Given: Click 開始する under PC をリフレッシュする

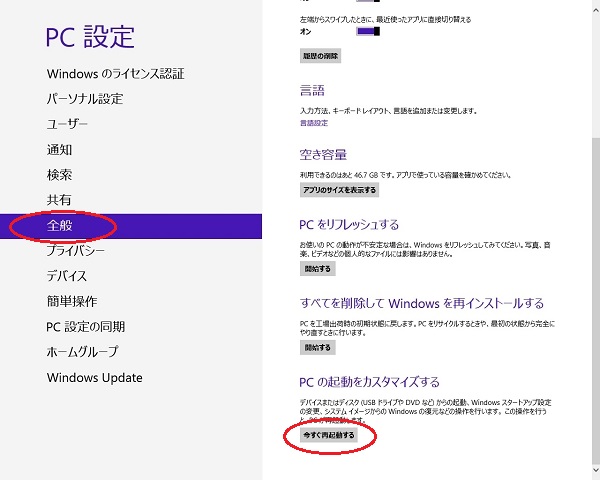Looking at the screenshot, I should coord(318,269).
